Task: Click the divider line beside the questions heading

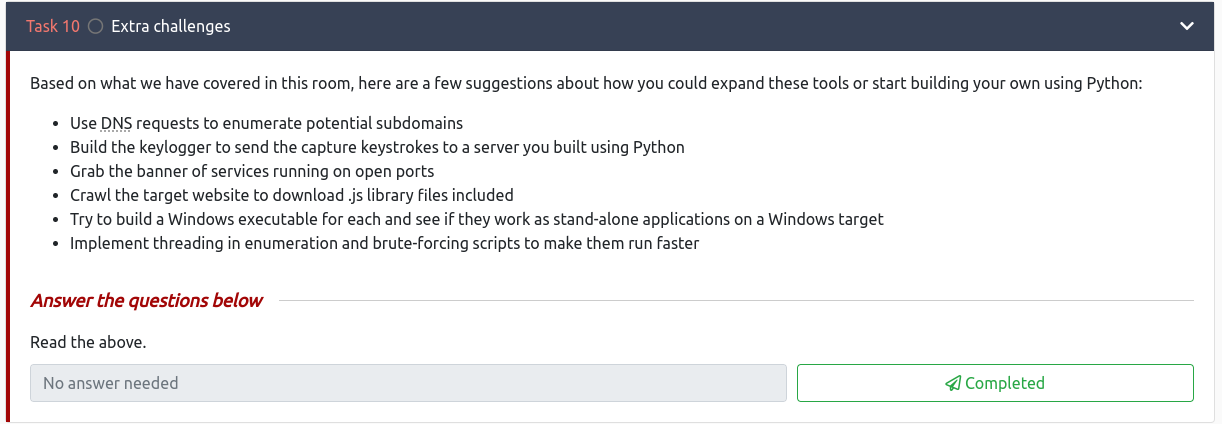Action: (735, 300)
